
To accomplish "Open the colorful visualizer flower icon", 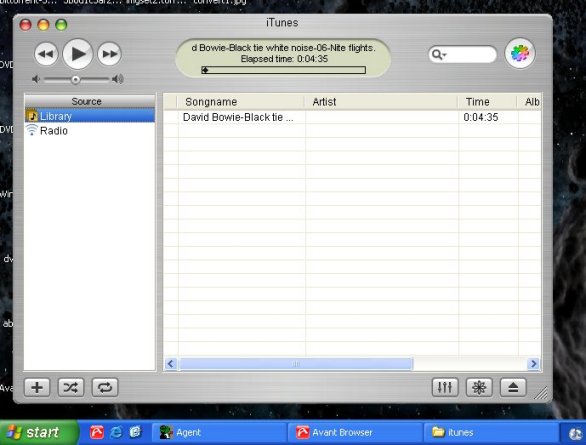I will (x=520, y=54).
